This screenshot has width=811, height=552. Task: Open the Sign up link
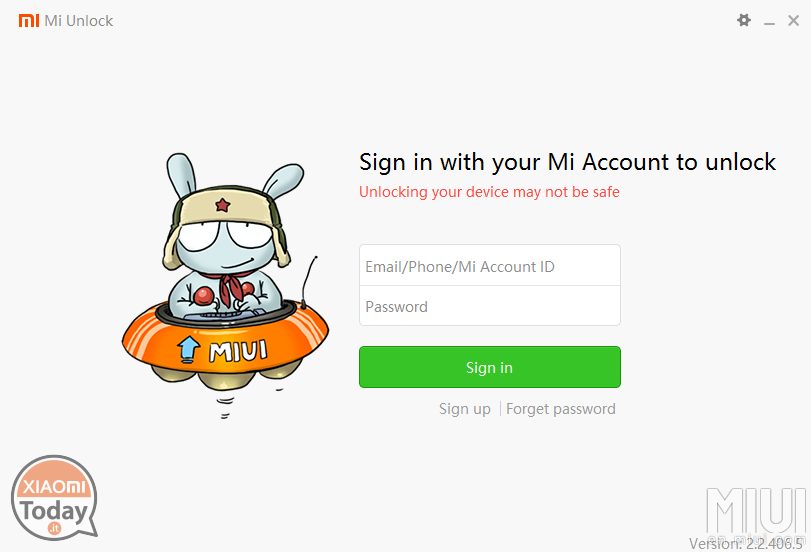(464, 409)
